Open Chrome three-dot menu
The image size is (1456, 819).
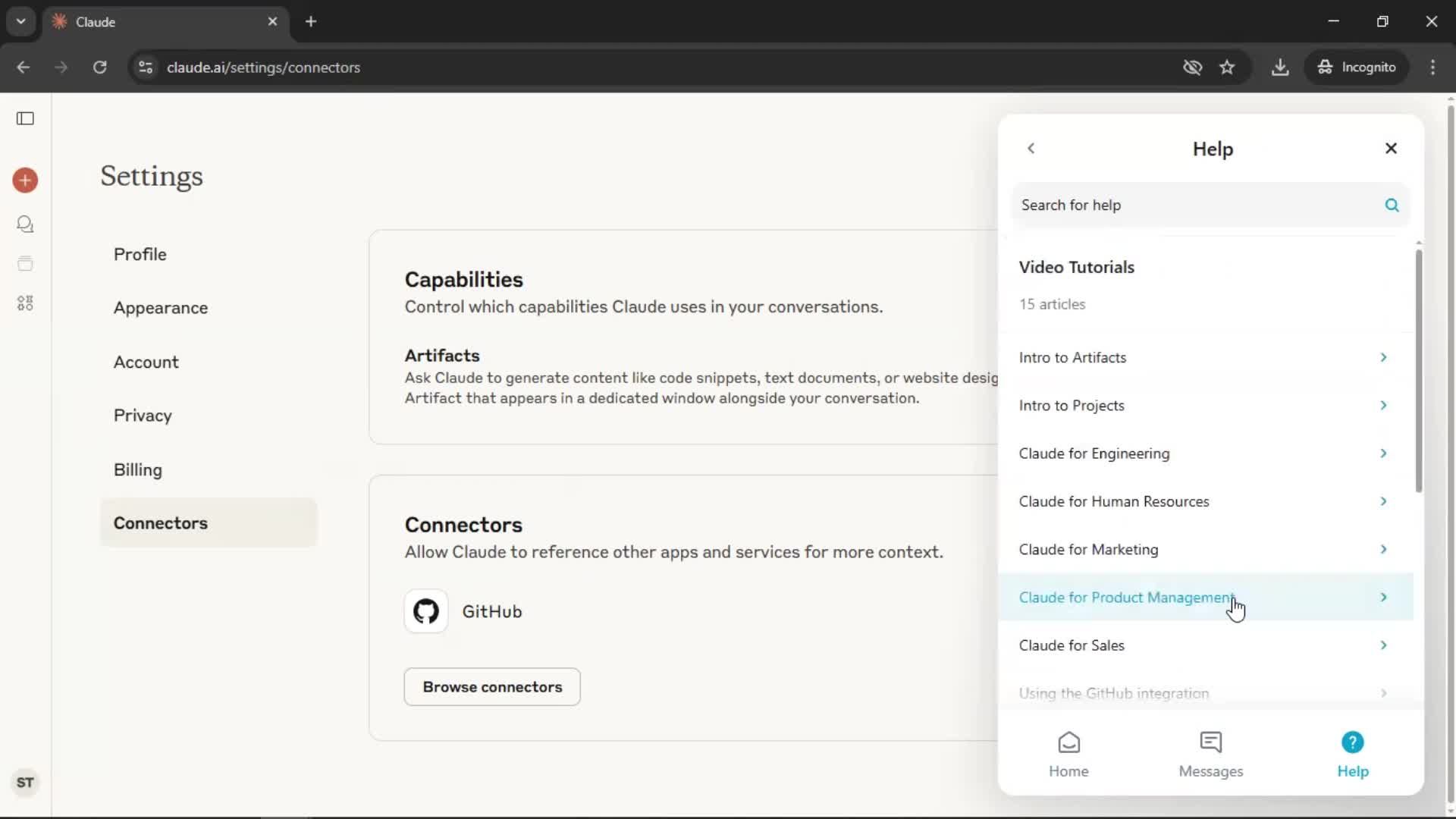tap(1432, 67)
